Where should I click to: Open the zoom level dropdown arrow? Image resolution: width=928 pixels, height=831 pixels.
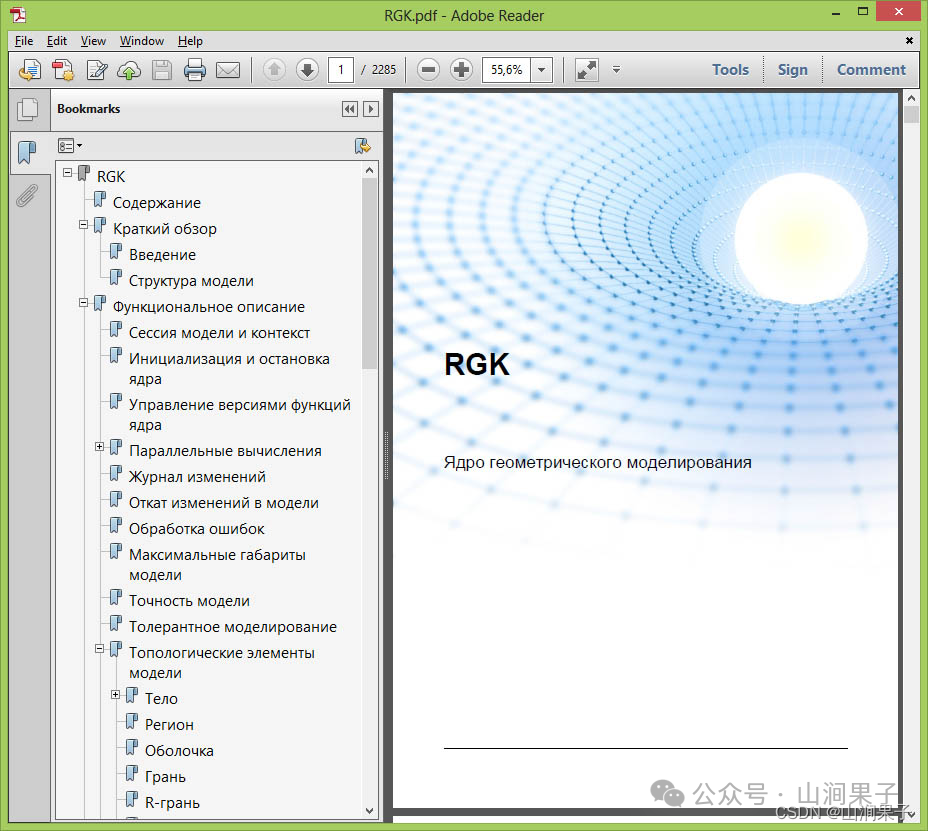(542, 70)
